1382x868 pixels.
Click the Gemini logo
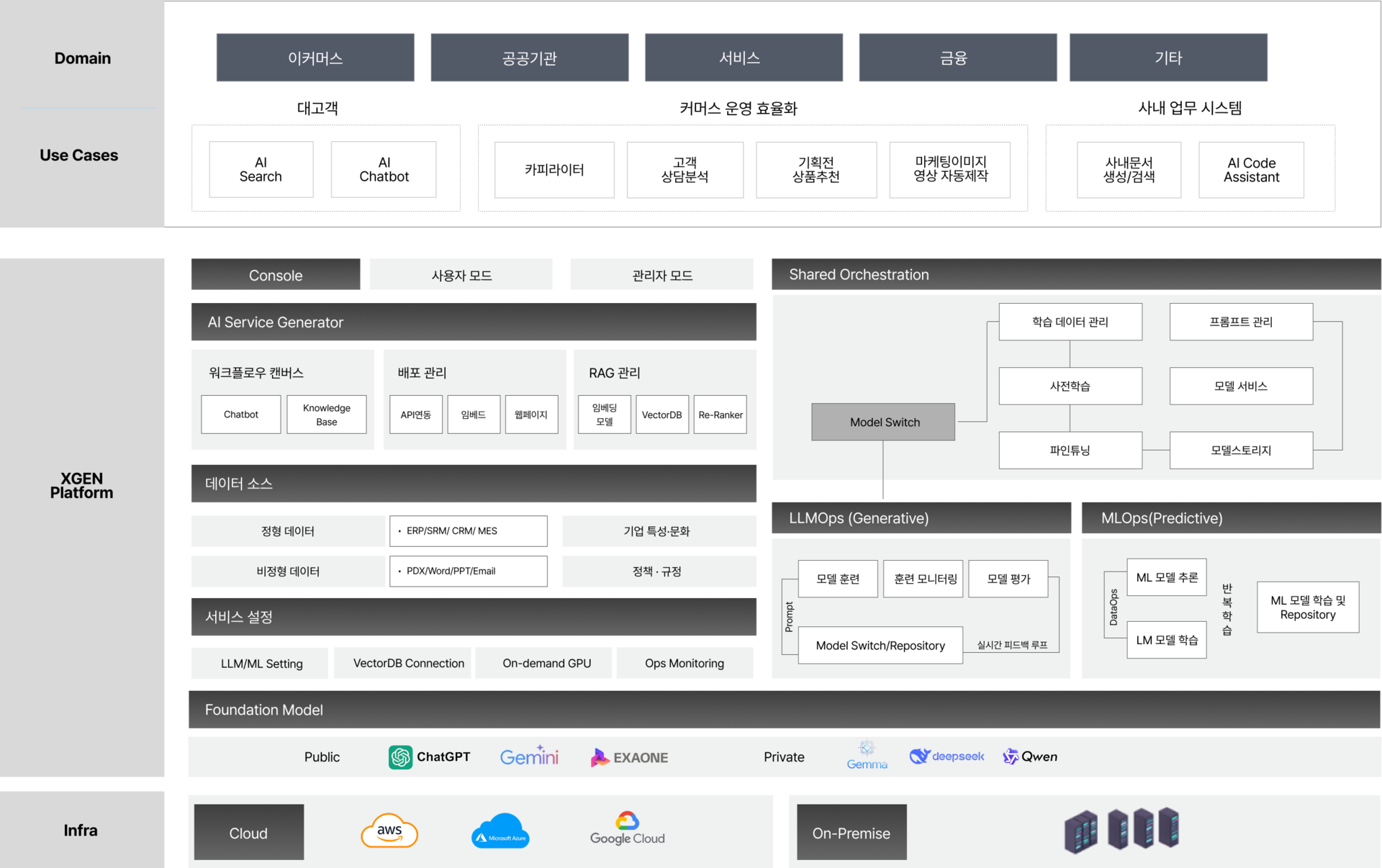pyautogui.click(x=529, y=757)
